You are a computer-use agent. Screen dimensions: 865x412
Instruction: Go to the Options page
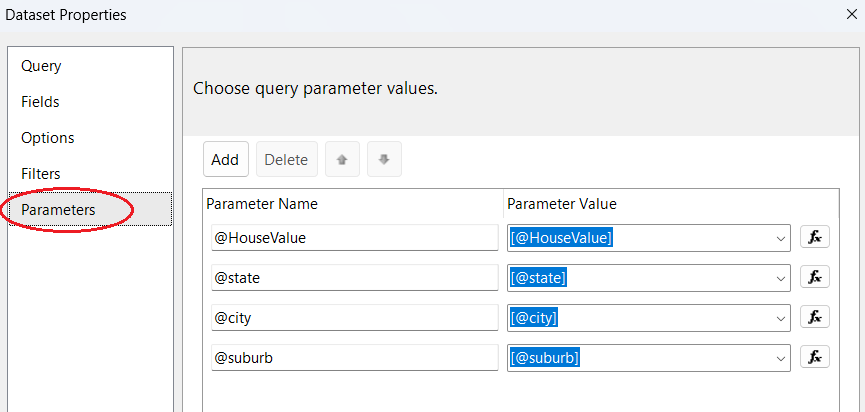(x=47, y=138)
